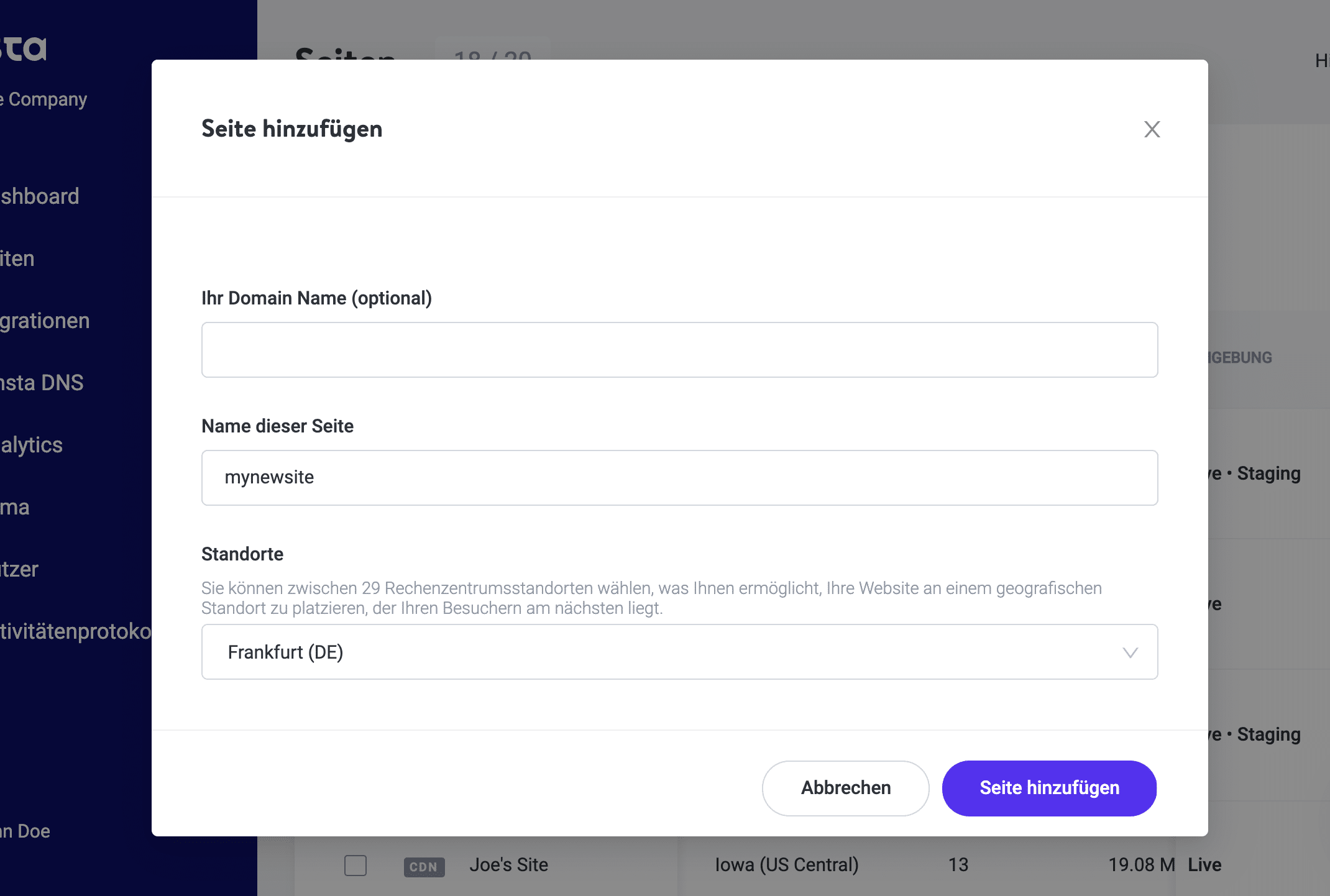View Analytics from the sidebar

tap(31, 445)
